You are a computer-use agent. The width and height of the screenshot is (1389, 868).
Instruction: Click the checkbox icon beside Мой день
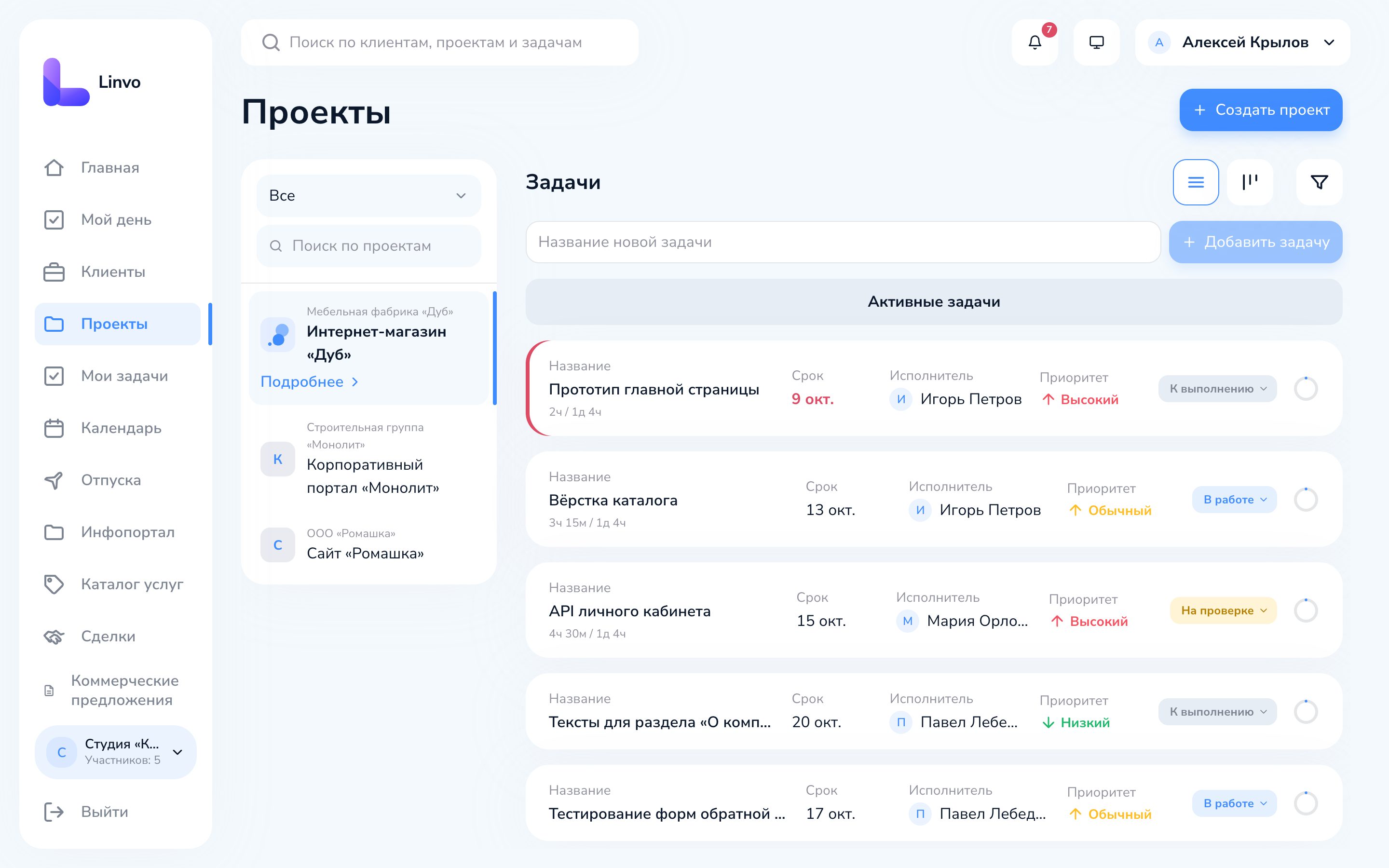(54, 220)
